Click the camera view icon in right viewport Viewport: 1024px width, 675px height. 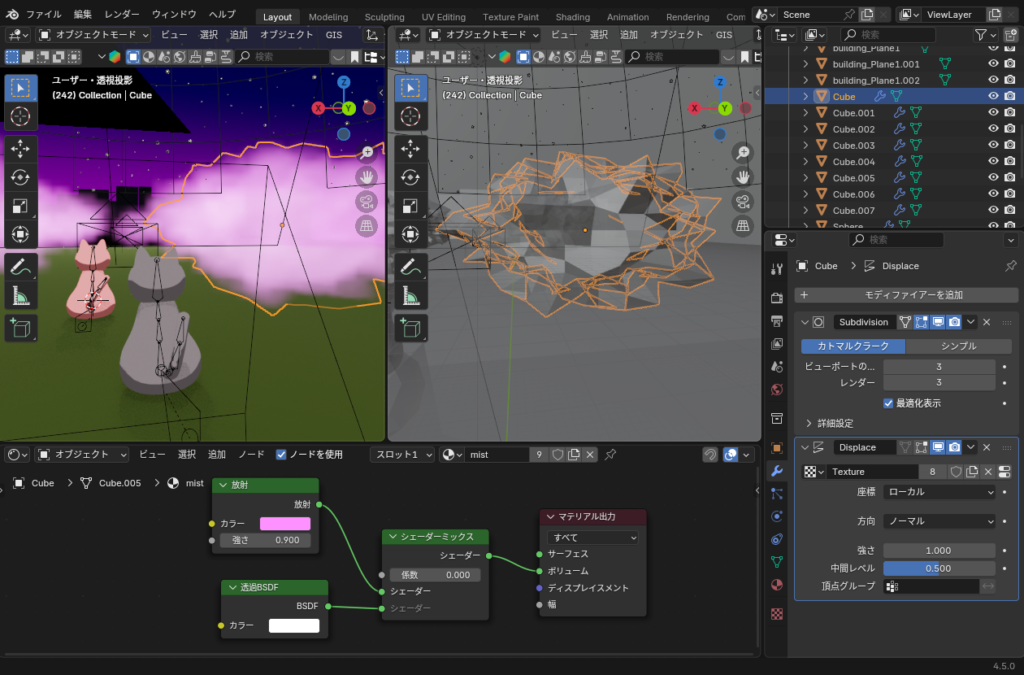click(742, 201)
